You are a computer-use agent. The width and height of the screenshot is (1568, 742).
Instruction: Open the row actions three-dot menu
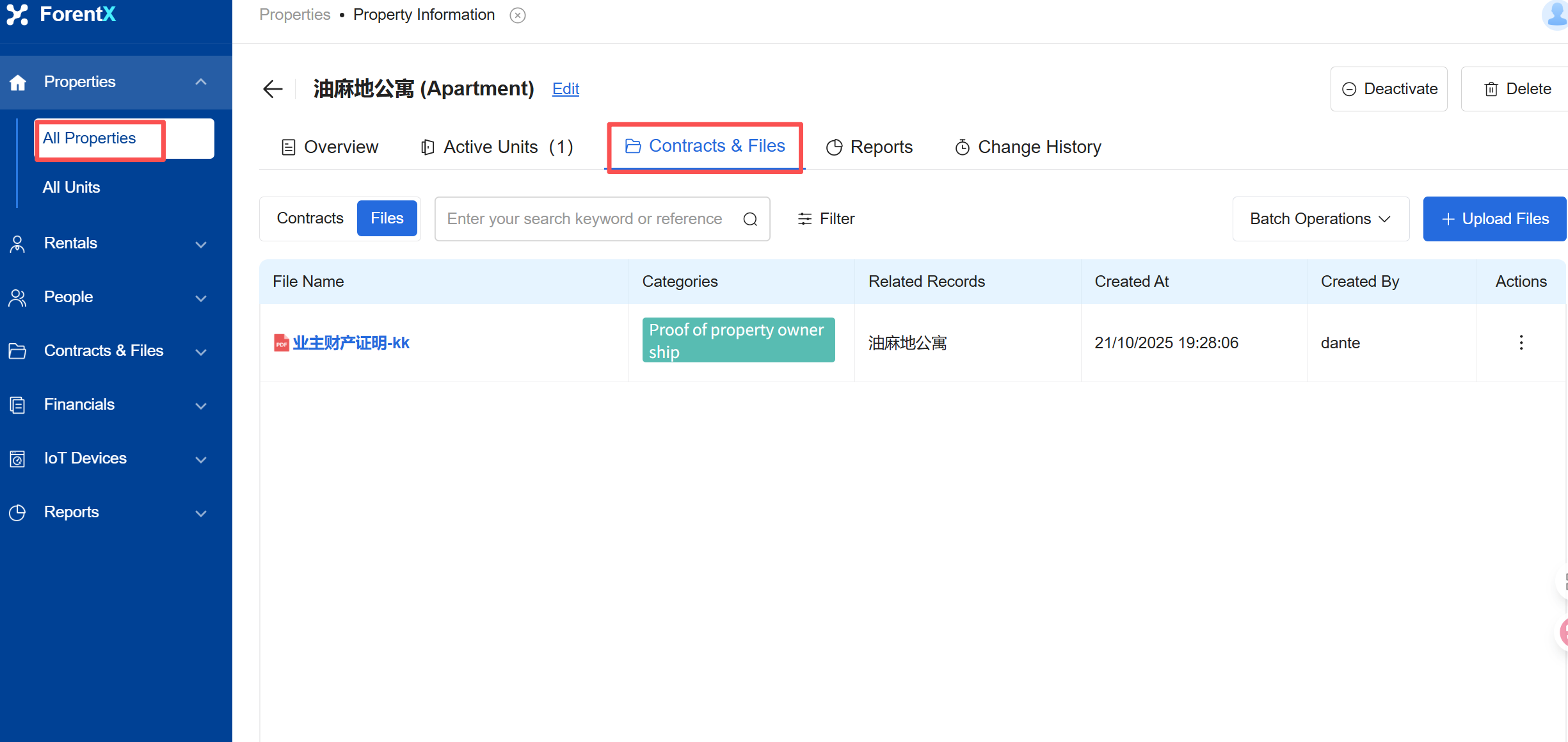tap(1521, 343)
